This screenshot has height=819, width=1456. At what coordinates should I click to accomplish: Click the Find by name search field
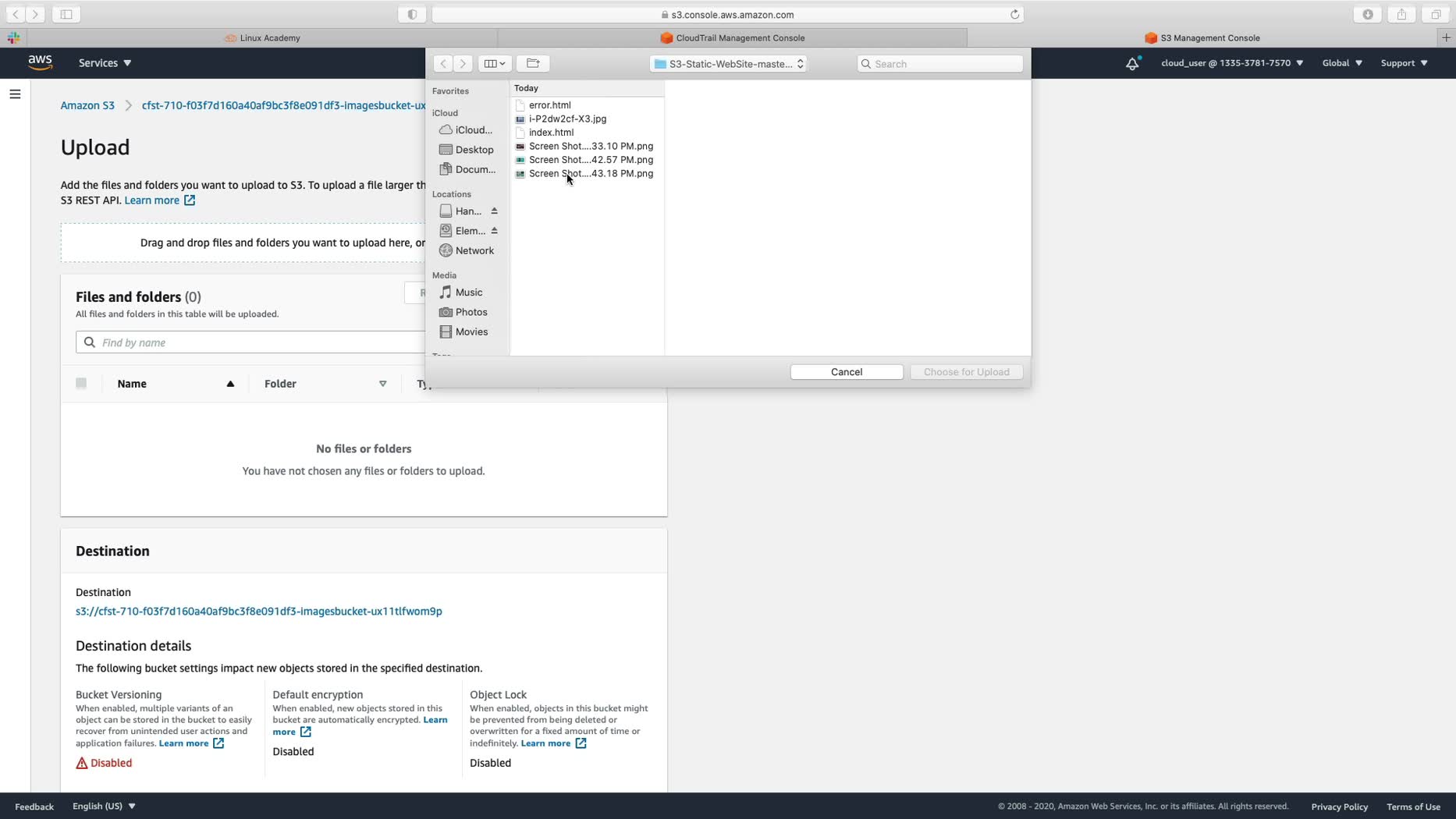coord(250,342)
